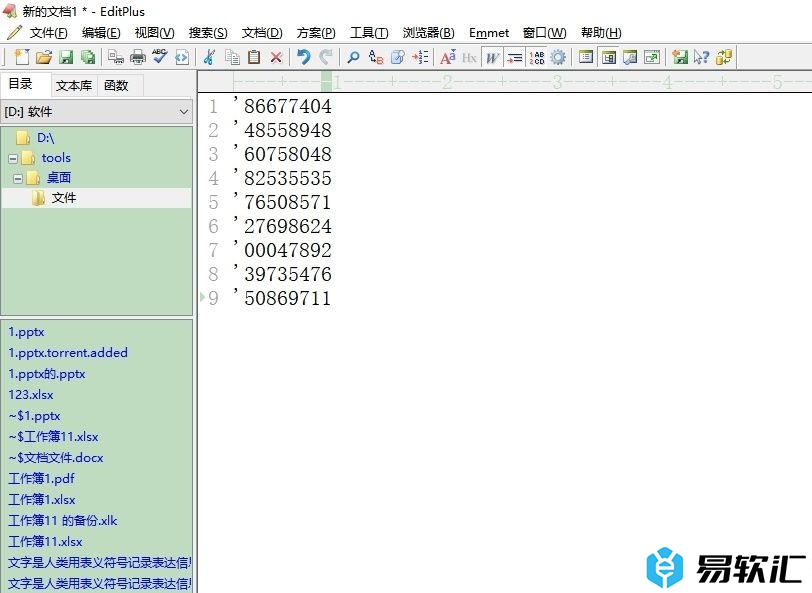Viewport: 812px width, 593px height.
Task: Click the Copy icon
Action: [232, 57]
